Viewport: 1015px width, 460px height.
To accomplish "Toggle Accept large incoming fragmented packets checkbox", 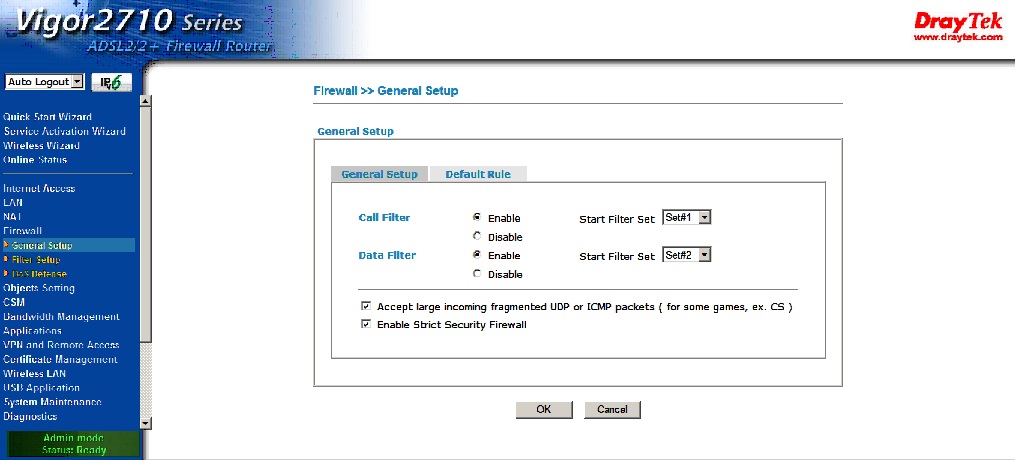I will (x=366, y=306).
